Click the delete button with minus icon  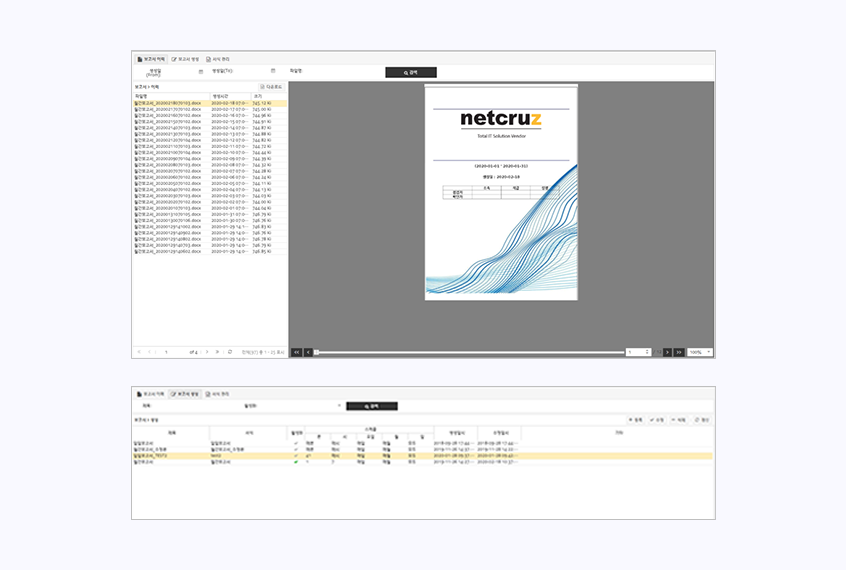coord(679,420)
